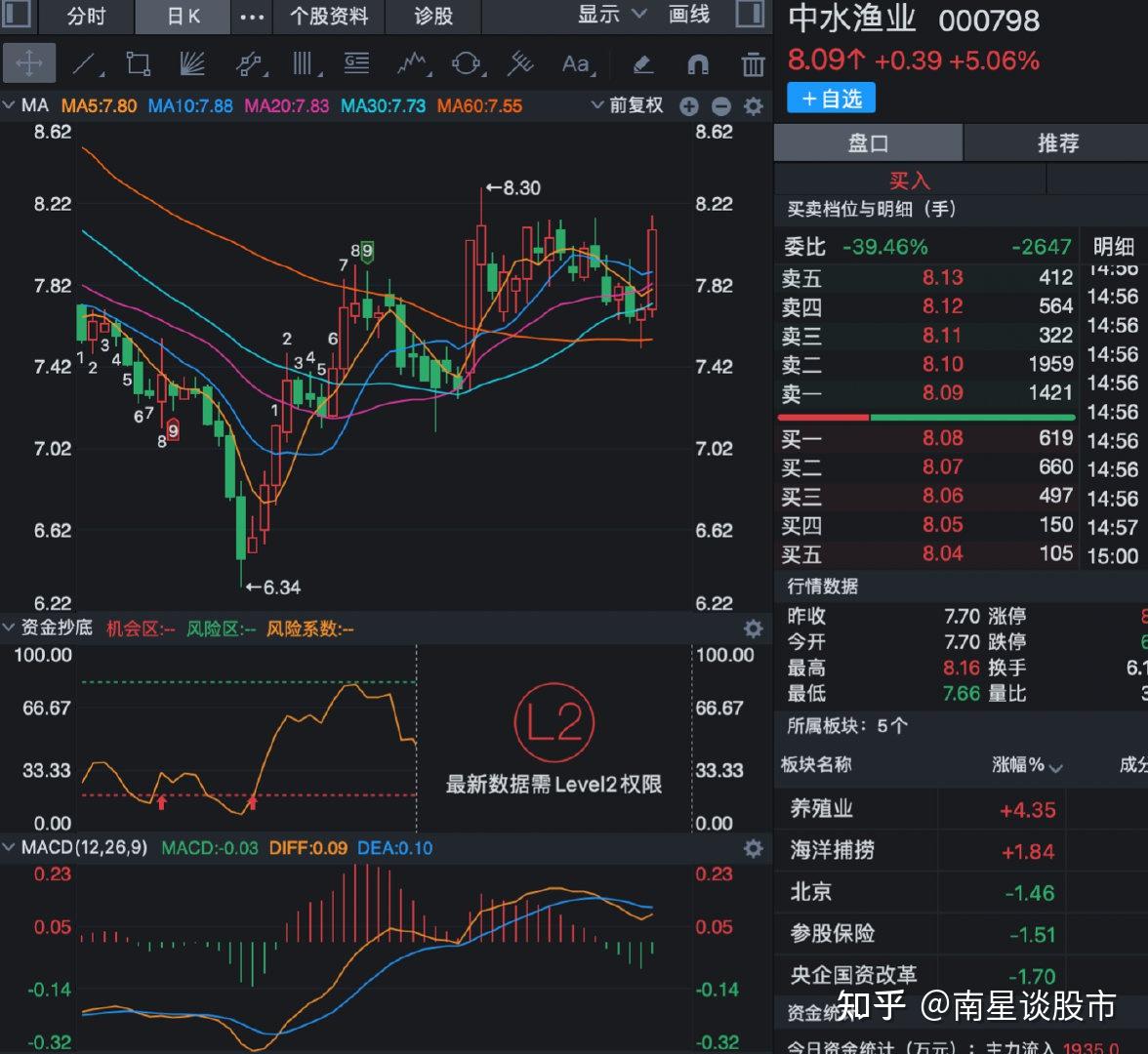Open the MA indicator settings gear
Viewport: 1148px width, 1054px height.
point(753,105)
